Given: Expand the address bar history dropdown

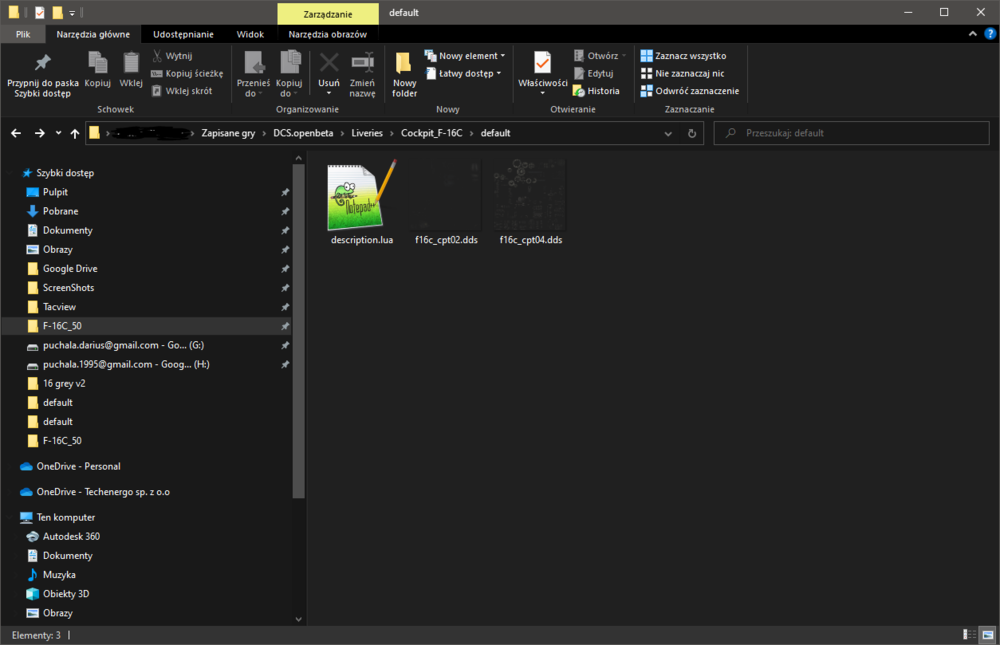Looking at the screenshot, I should (668, 133).
